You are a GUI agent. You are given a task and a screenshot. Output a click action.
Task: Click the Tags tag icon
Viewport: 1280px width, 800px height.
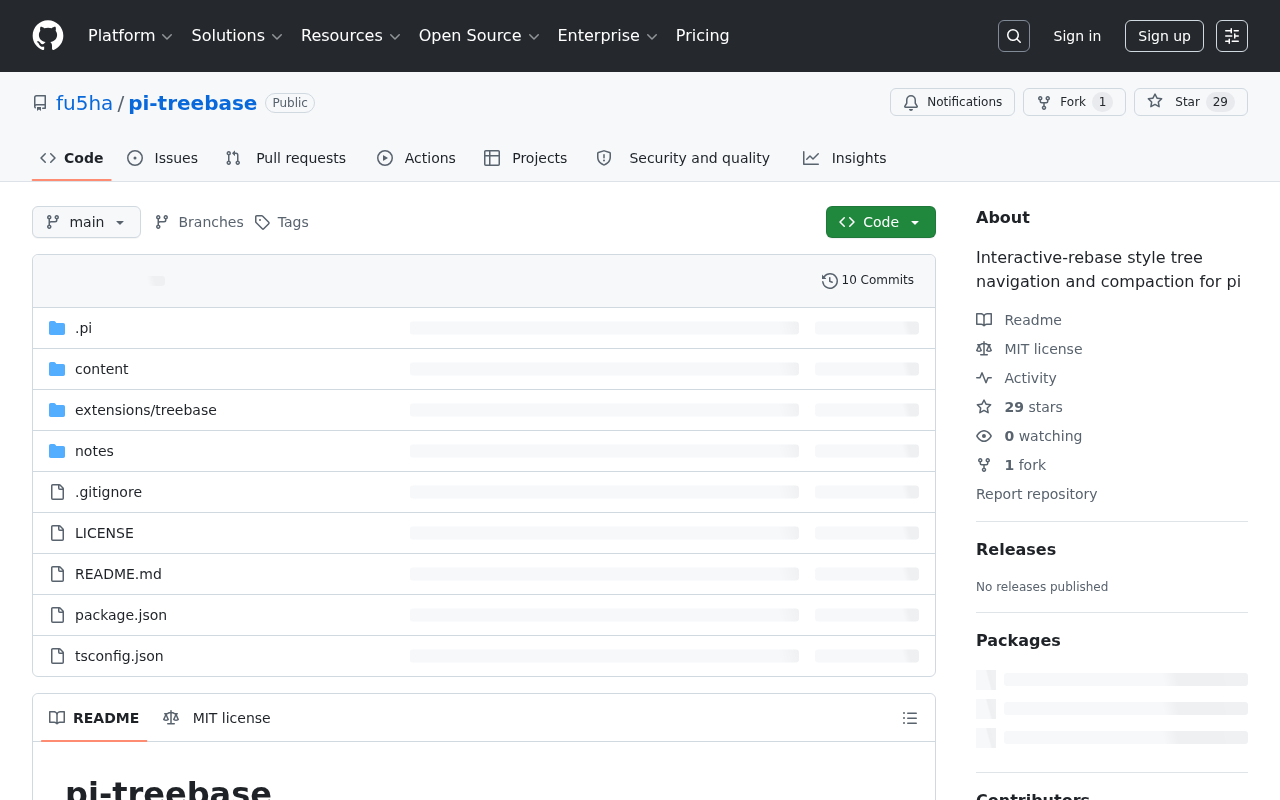262,222
